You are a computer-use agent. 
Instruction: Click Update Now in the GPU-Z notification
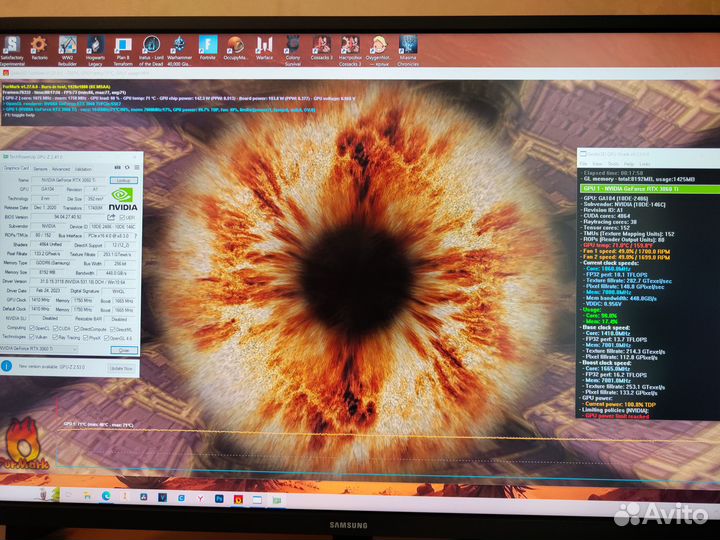pos(119,368)
